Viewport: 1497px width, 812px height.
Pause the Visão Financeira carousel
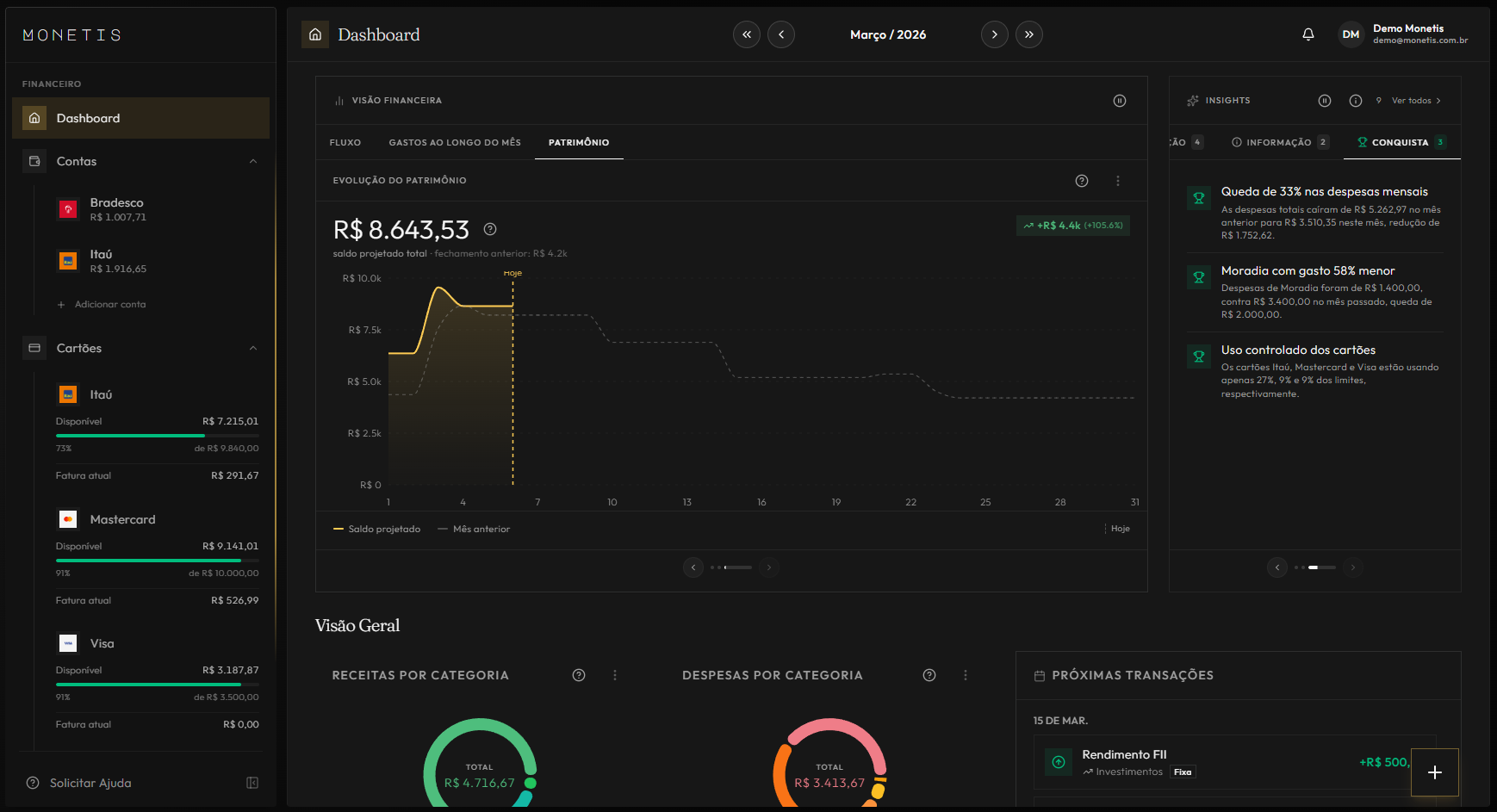1119,101
